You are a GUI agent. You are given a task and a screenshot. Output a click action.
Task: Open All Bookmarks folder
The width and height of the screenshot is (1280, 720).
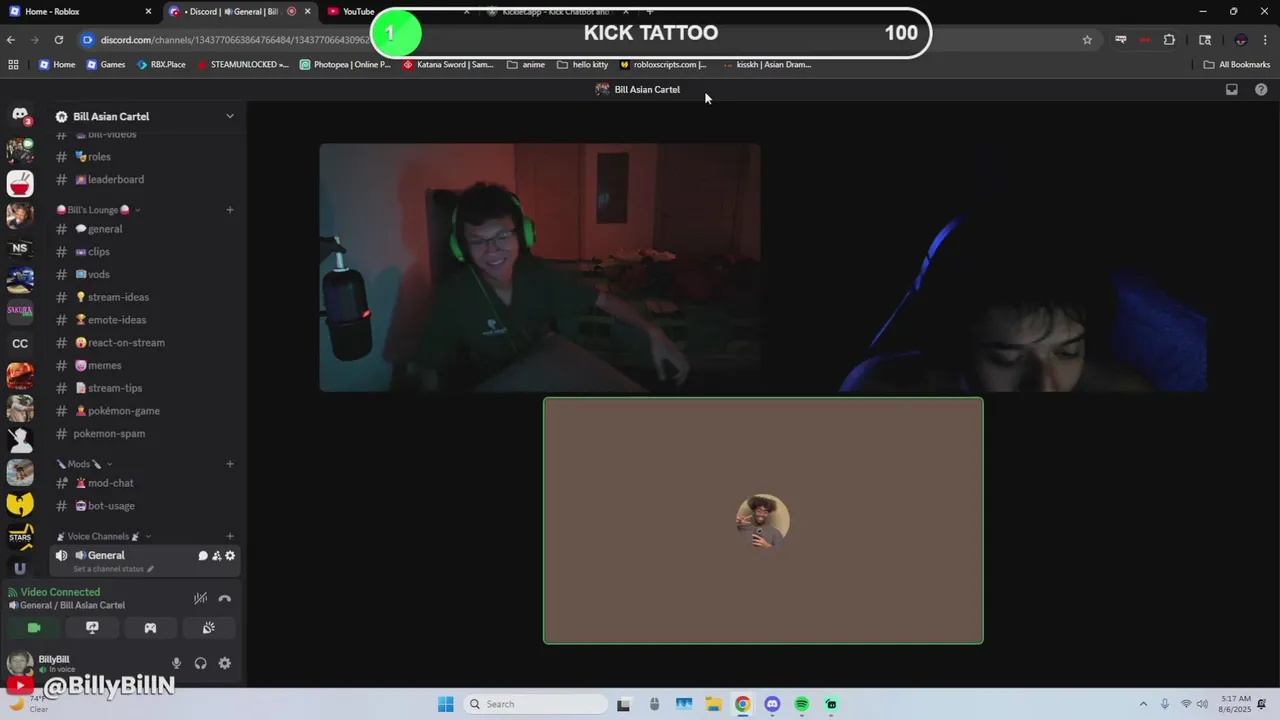[x=1237, y=64]
